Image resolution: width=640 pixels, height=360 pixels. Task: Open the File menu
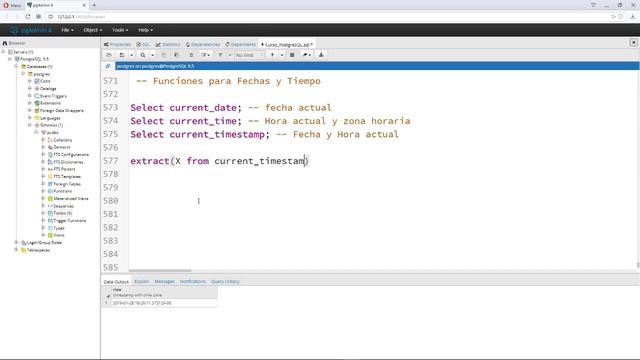click(67, 30)
